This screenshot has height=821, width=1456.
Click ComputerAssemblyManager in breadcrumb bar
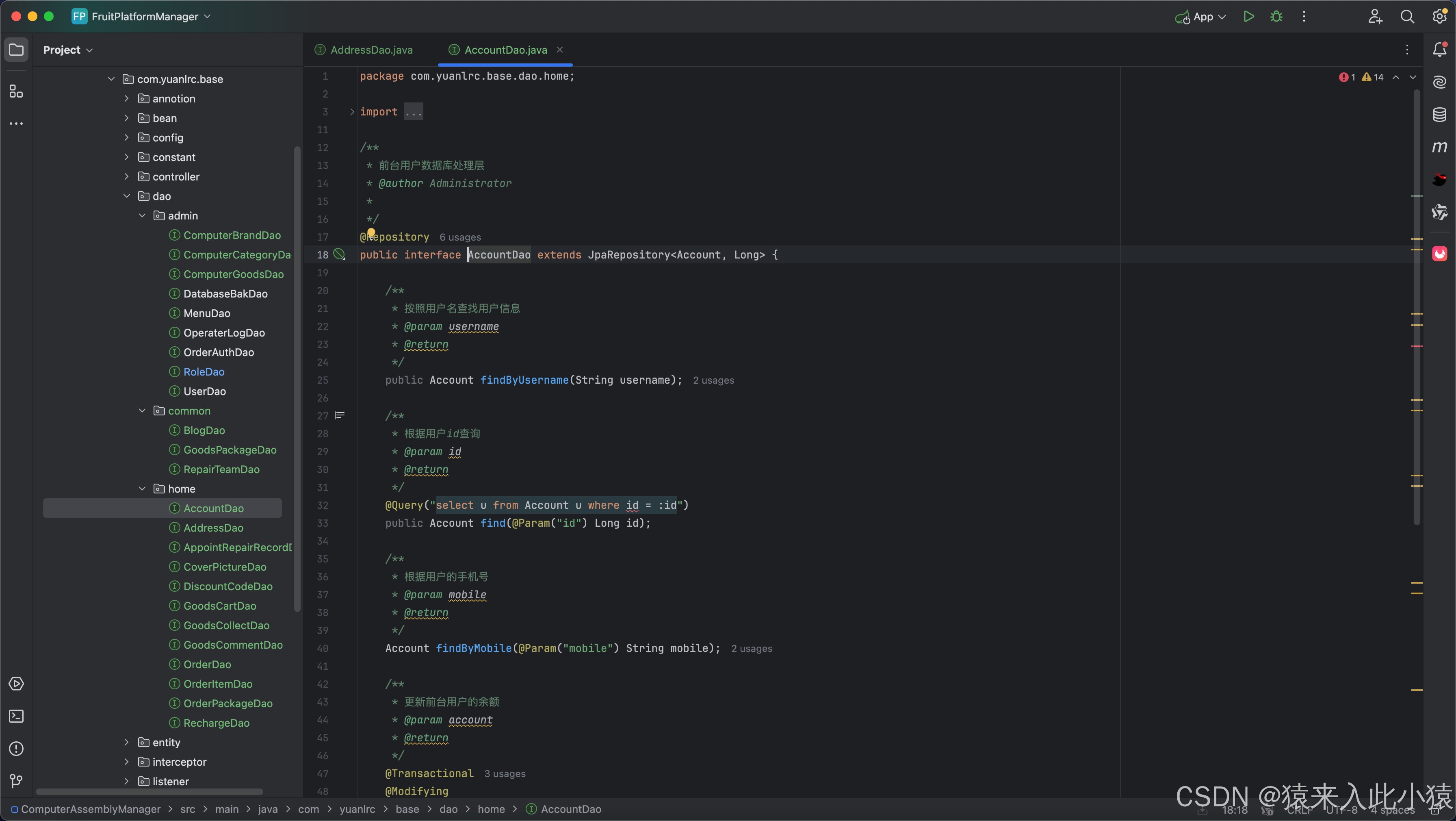pyautogui.click(x=91, y=809)
